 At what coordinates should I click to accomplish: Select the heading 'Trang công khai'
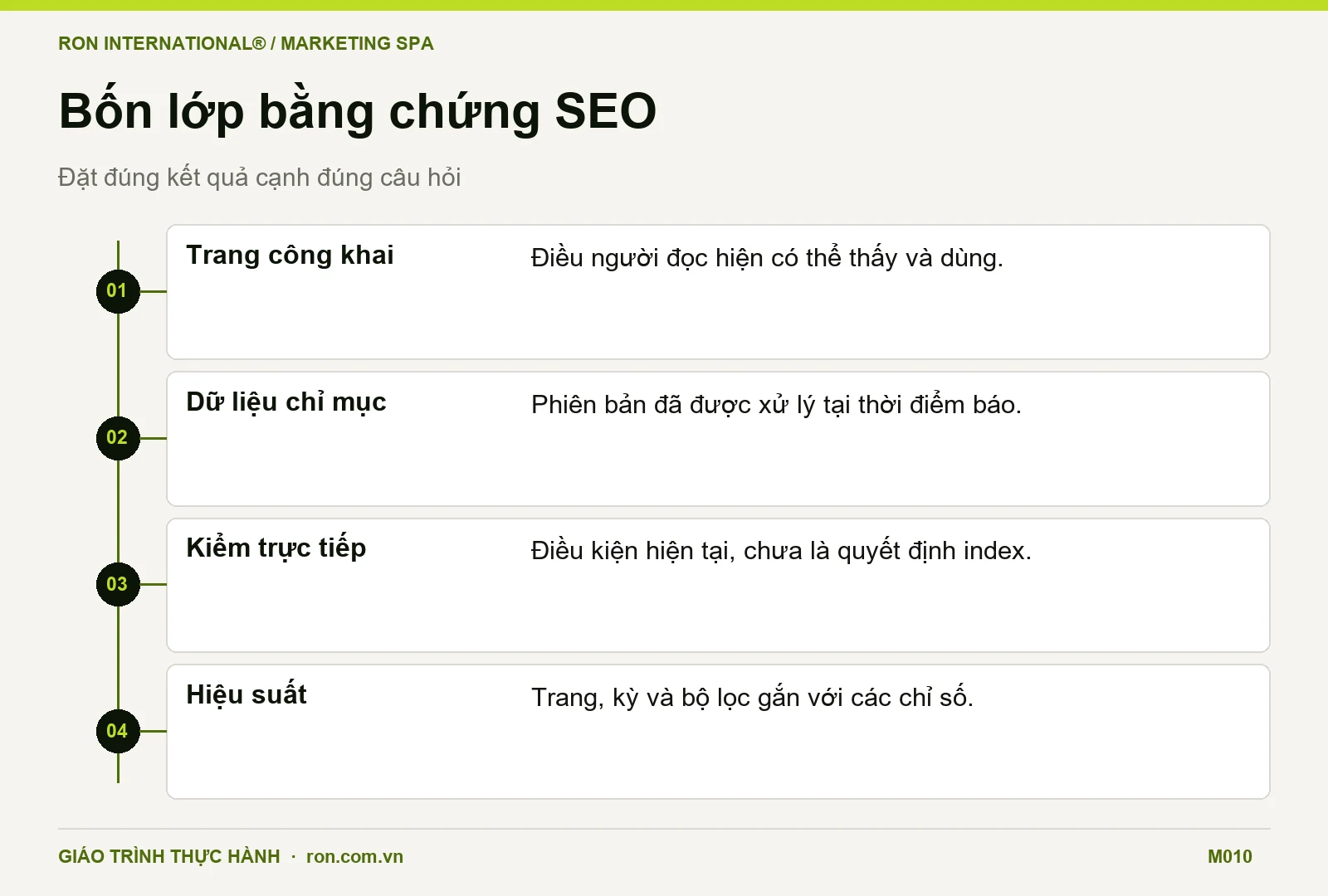click(x=290, y=256)
